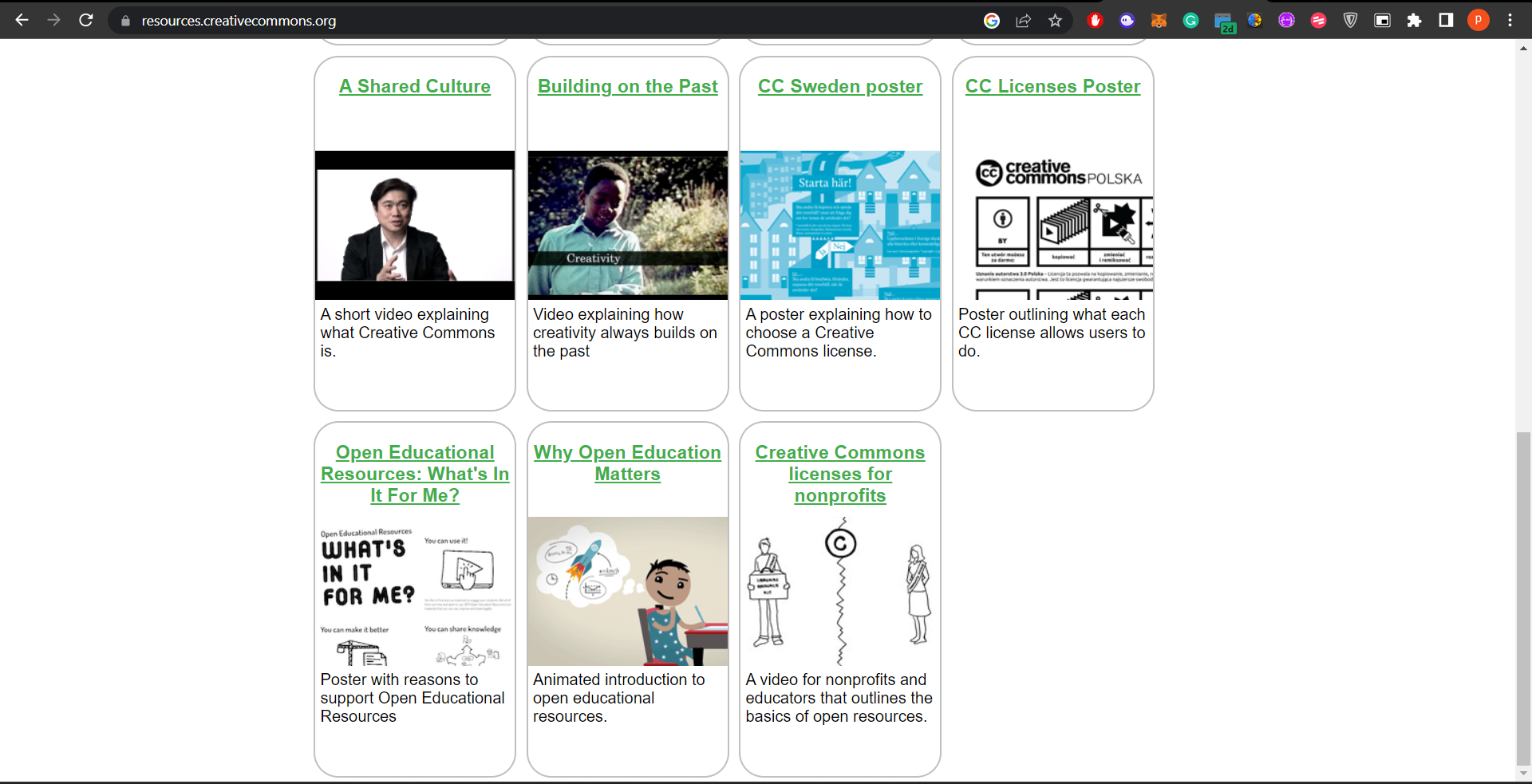The height and width of the screenshot is (784, 1532).
Task: Open Extensions puzzle menu
Action: pyautogui.click(x=1414, y=21)
